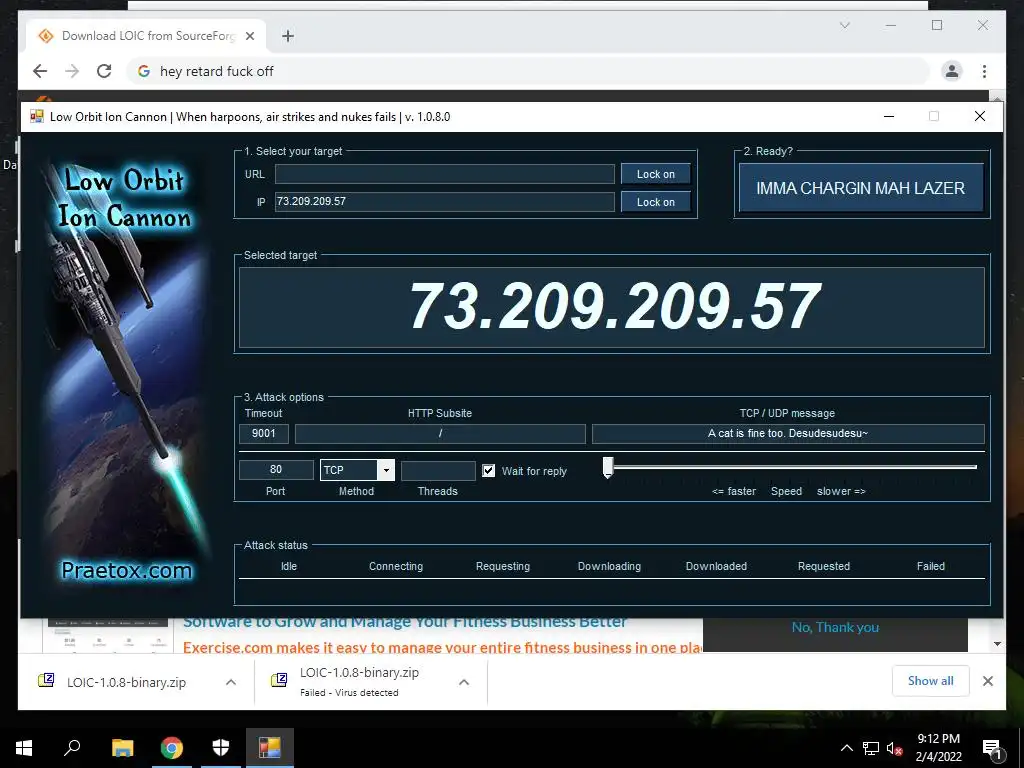The width and height of the screenshot is (1024, 768).
Task: Open Chrome tab search chevron
Action: coord(844,25)
